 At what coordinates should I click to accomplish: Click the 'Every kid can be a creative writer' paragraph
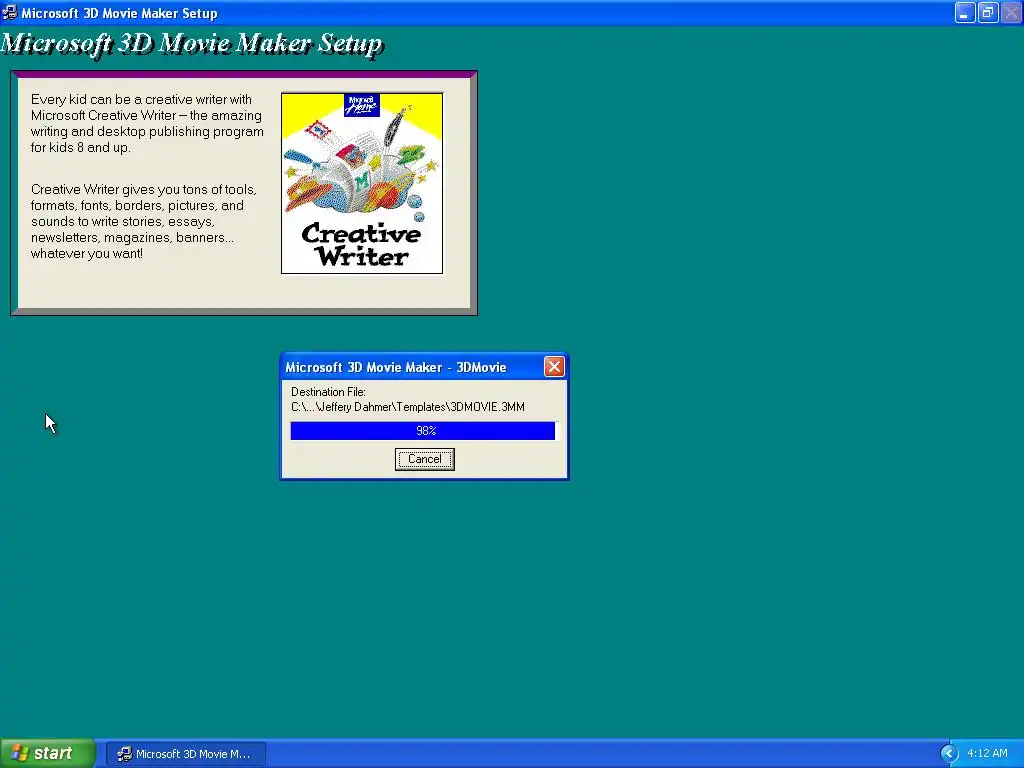click(147, 123)
